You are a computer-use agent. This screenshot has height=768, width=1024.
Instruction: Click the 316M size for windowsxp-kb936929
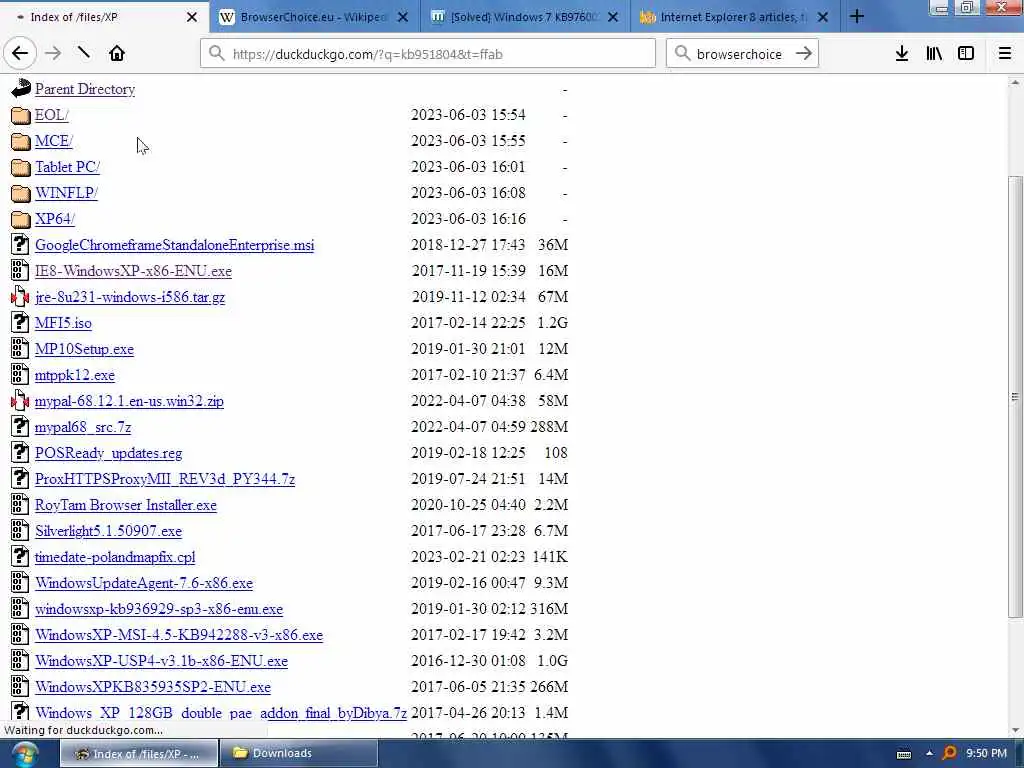coord(549,609)
